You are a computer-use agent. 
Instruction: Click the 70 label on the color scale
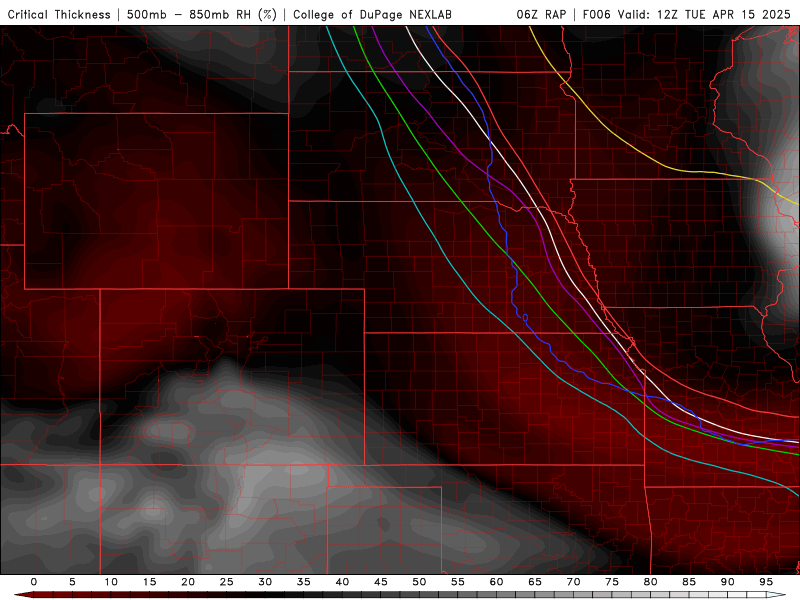(573, 582)
